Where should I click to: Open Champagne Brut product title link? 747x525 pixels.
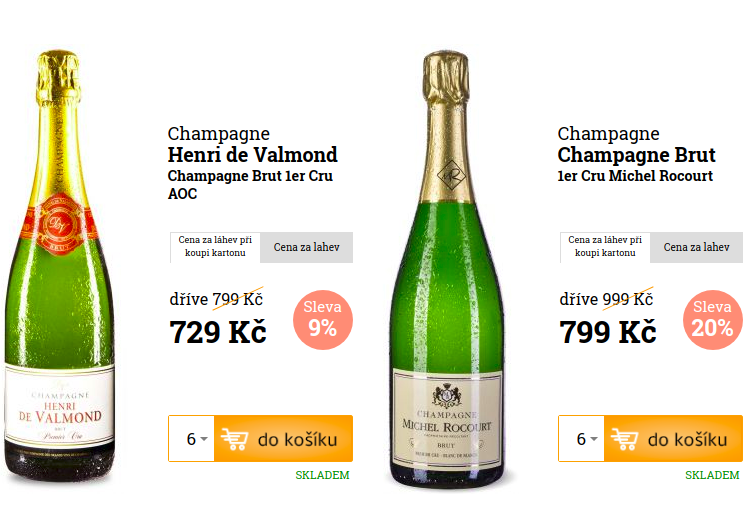click(x=636, y=155)
